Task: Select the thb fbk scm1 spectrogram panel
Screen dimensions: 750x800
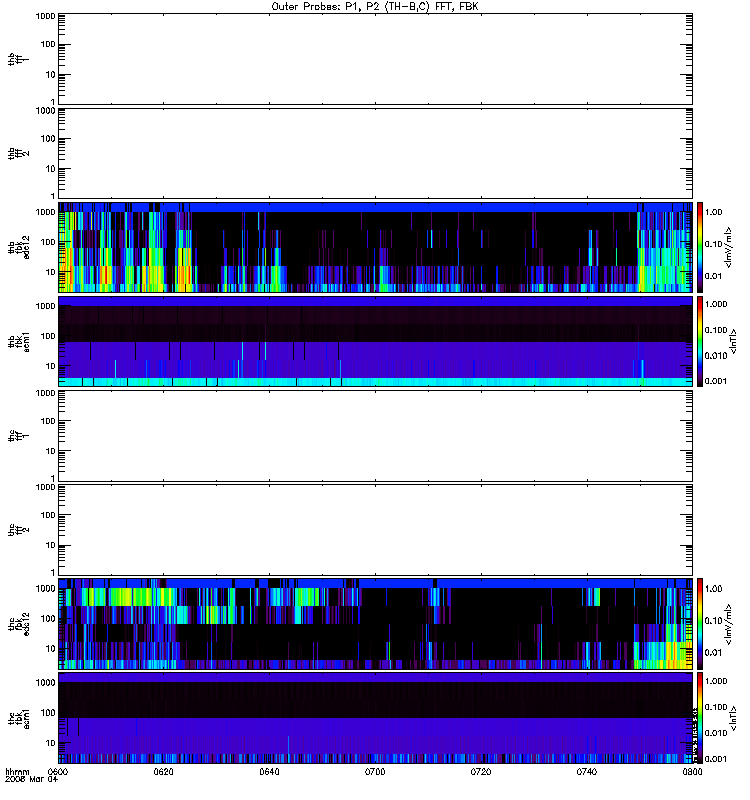Action: coord(376,341)
